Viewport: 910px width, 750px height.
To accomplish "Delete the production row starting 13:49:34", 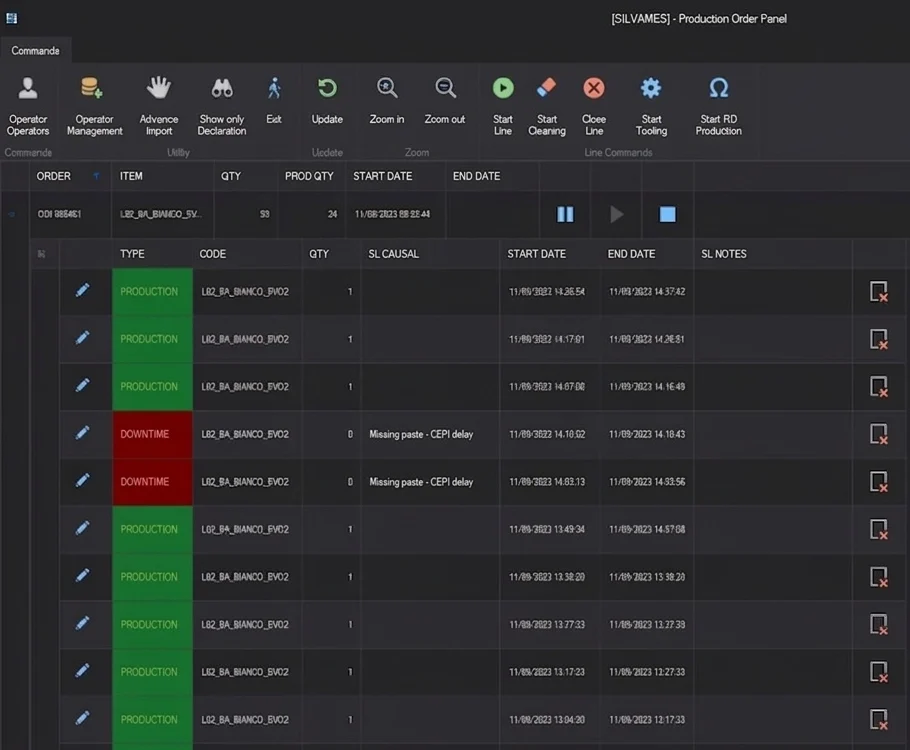I will point(879,529).
